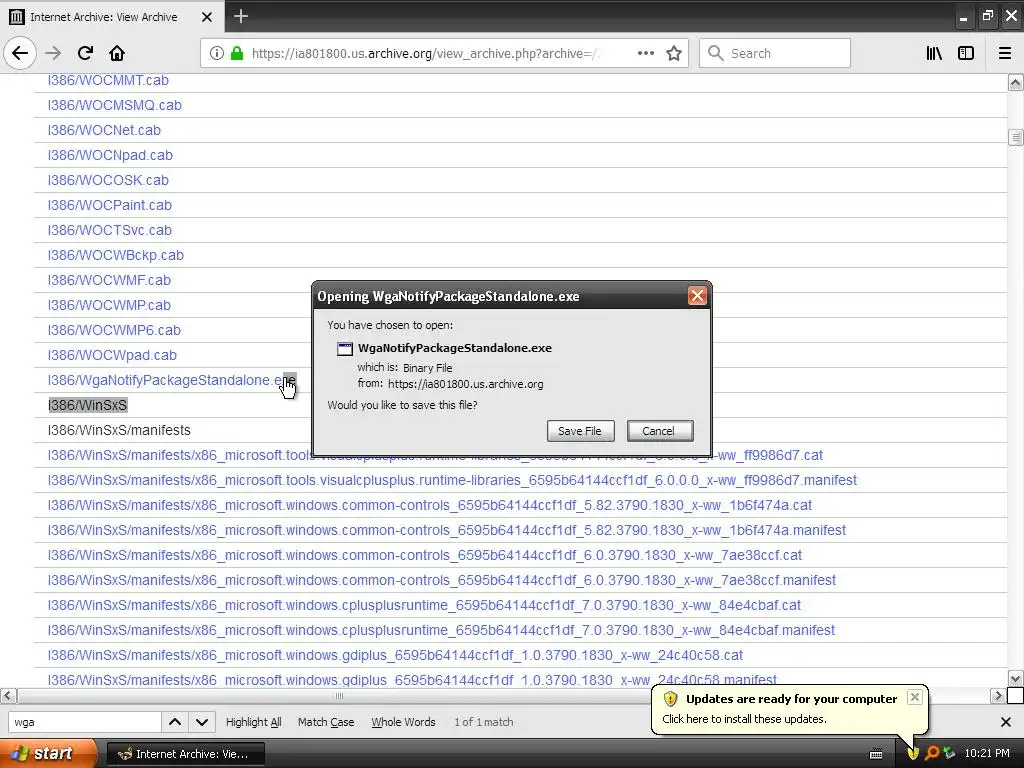The image size is (1024, 768).
Task: Go back to the previous page
Action: pos(20,53)
